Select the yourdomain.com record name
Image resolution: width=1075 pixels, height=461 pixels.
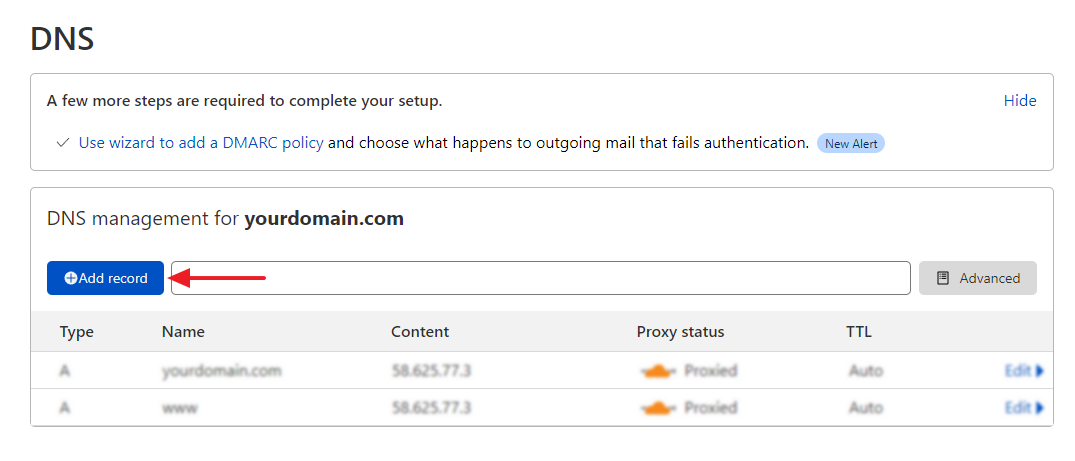click(x=222, y=371)
